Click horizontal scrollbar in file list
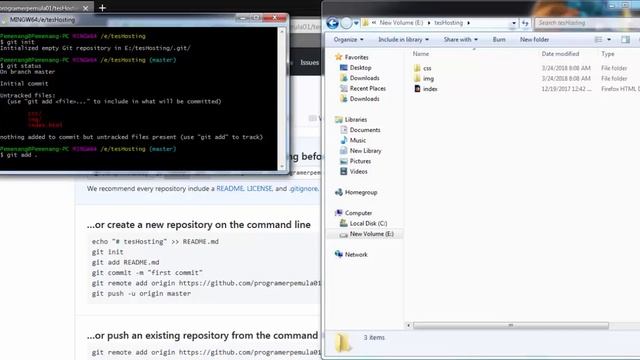 (x=510, y=325)
